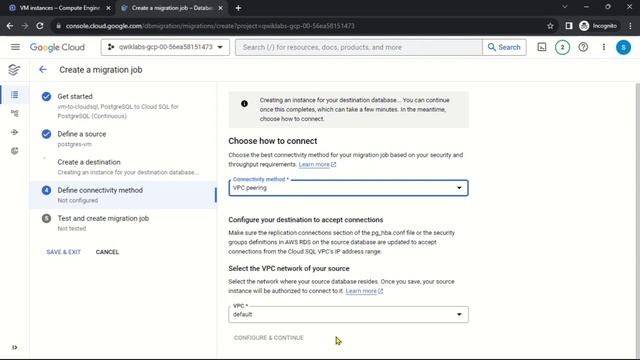The image size is (640, 360).
Task: Go back using the arrow next to Create a migration job
Action: 43,70
